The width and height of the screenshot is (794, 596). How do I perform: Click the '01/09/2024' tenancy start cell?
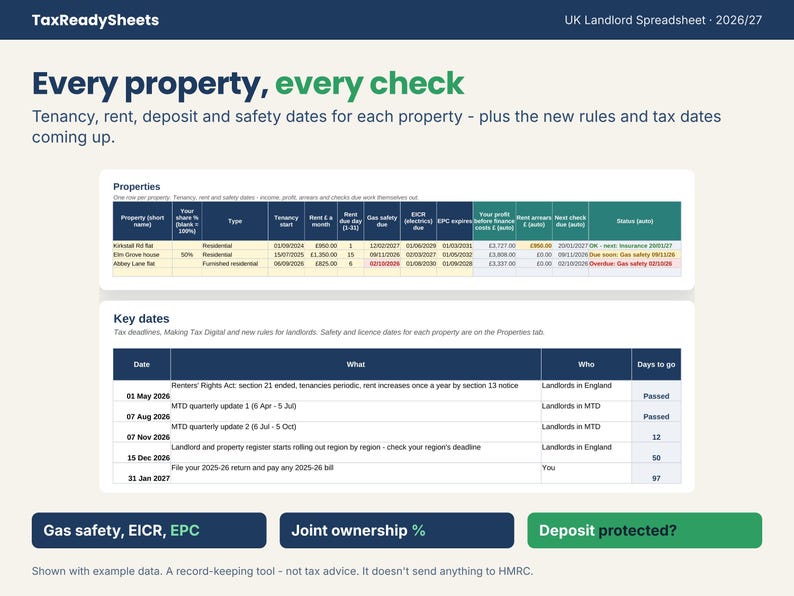pos(286,246)
